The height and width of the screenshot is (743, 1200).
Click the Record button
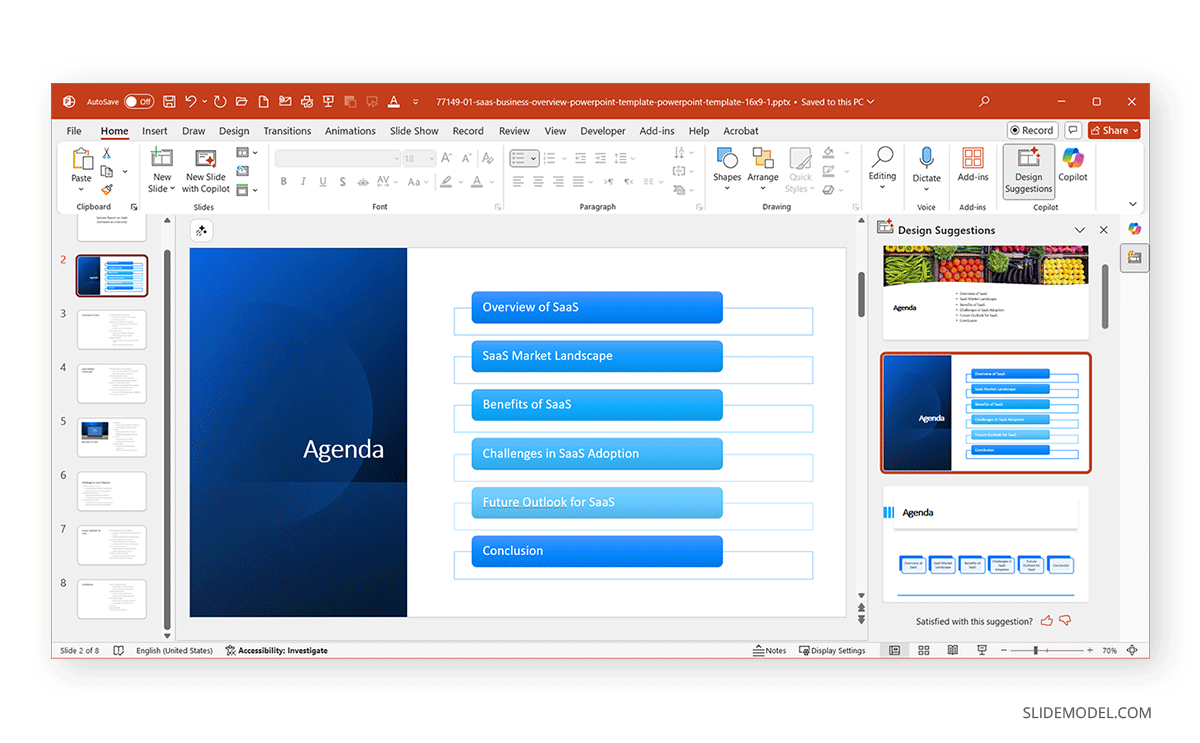click(1032, 130)
